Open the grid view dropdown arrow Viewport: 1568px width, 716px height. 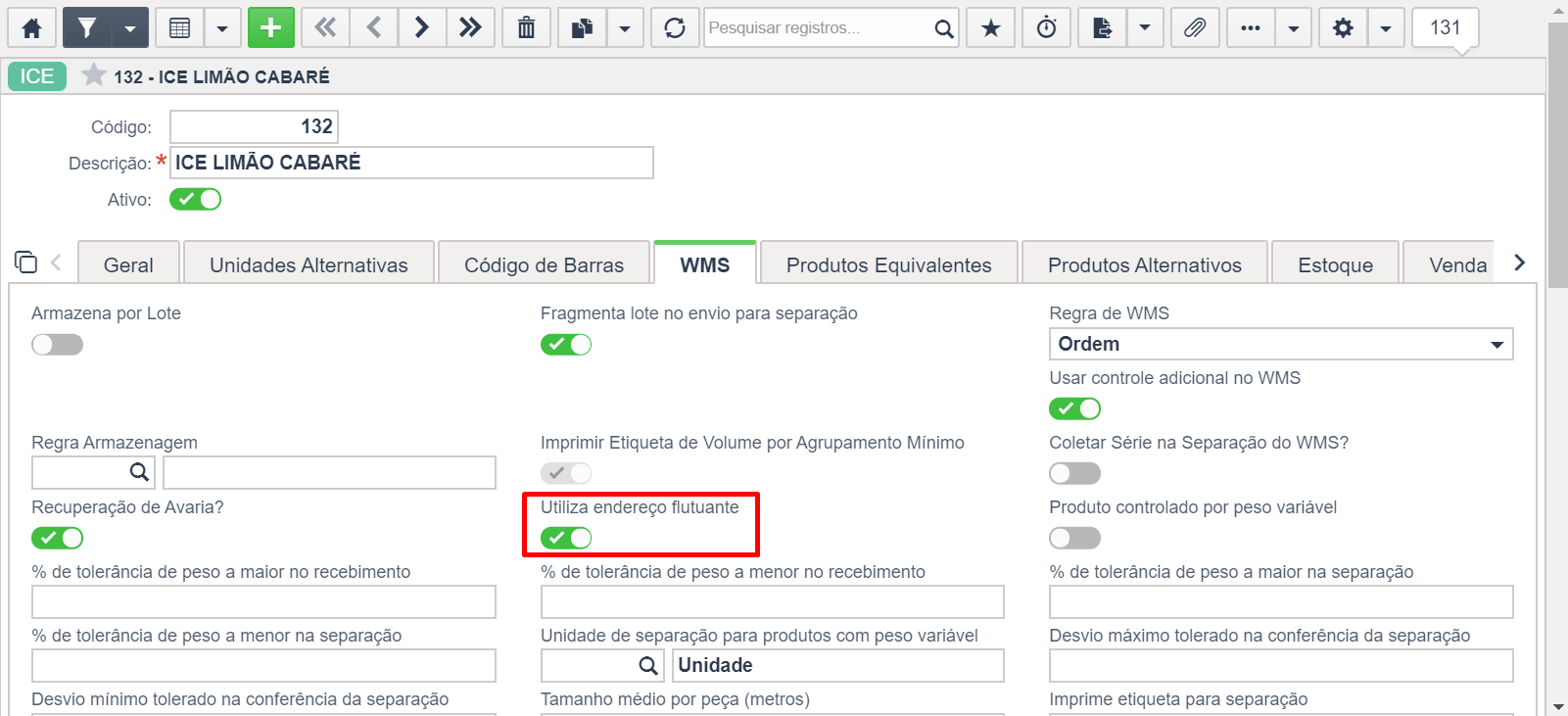coord(222,27)
